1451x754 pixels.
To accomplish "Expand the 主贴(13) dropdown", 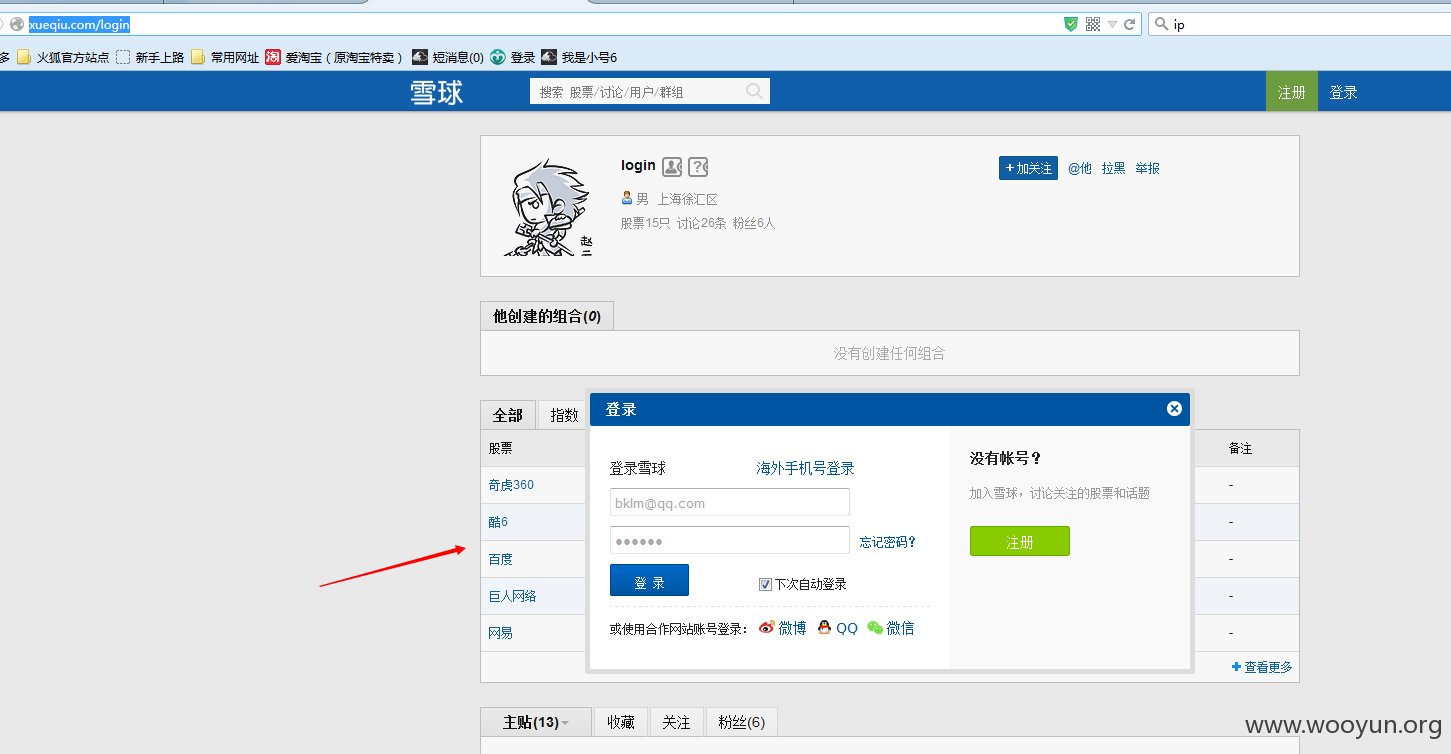I will point(565,723).
